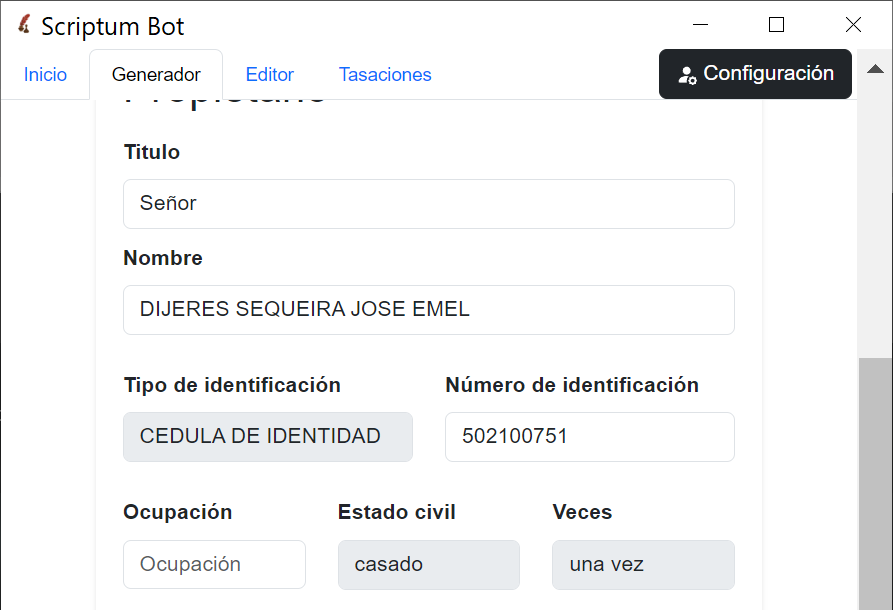Edit the Número de identificación field
The height and width of the screenshot is (610, 893).
point(590,437)
